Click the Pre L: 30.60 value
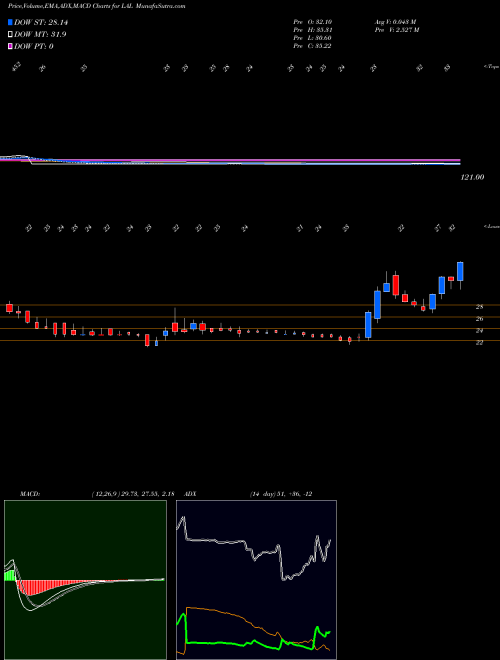Image resolution: width=500 pixels, height=660 pixels. coord(312,38)
